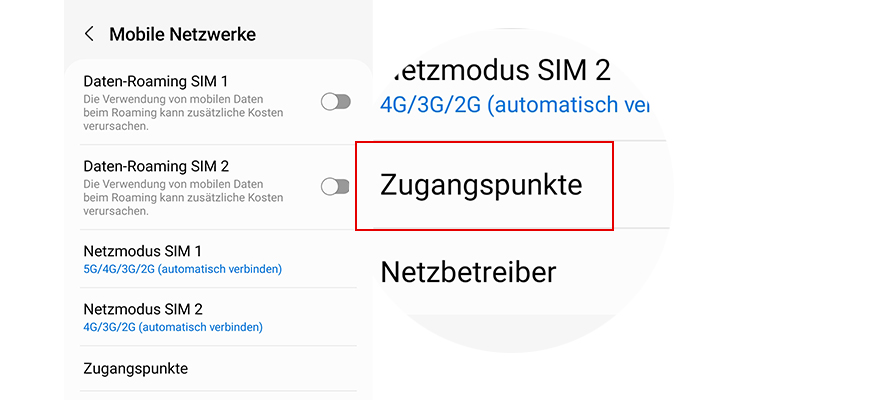Click roaming cost description under SIM 1

[183, 113]
